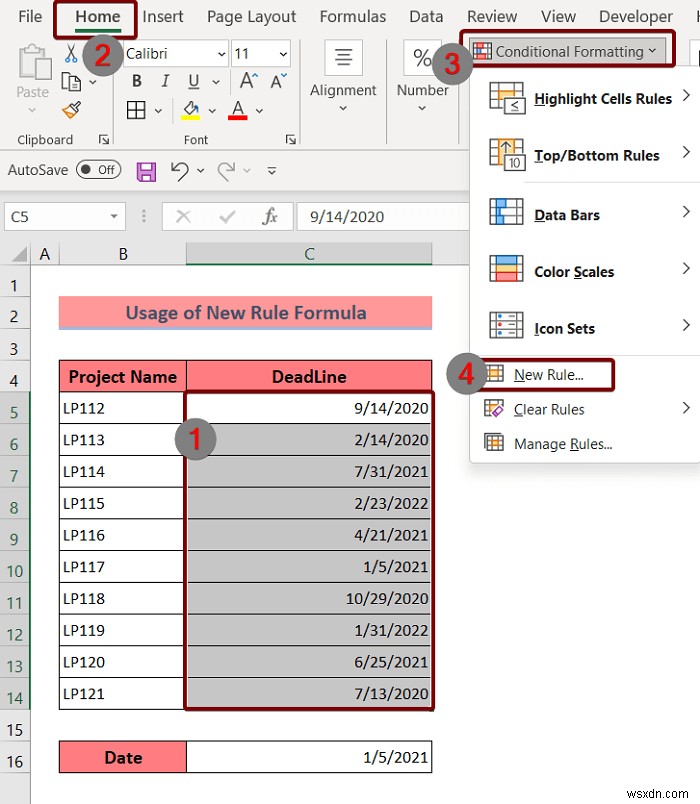Choose New Rule from the menu

548,375
